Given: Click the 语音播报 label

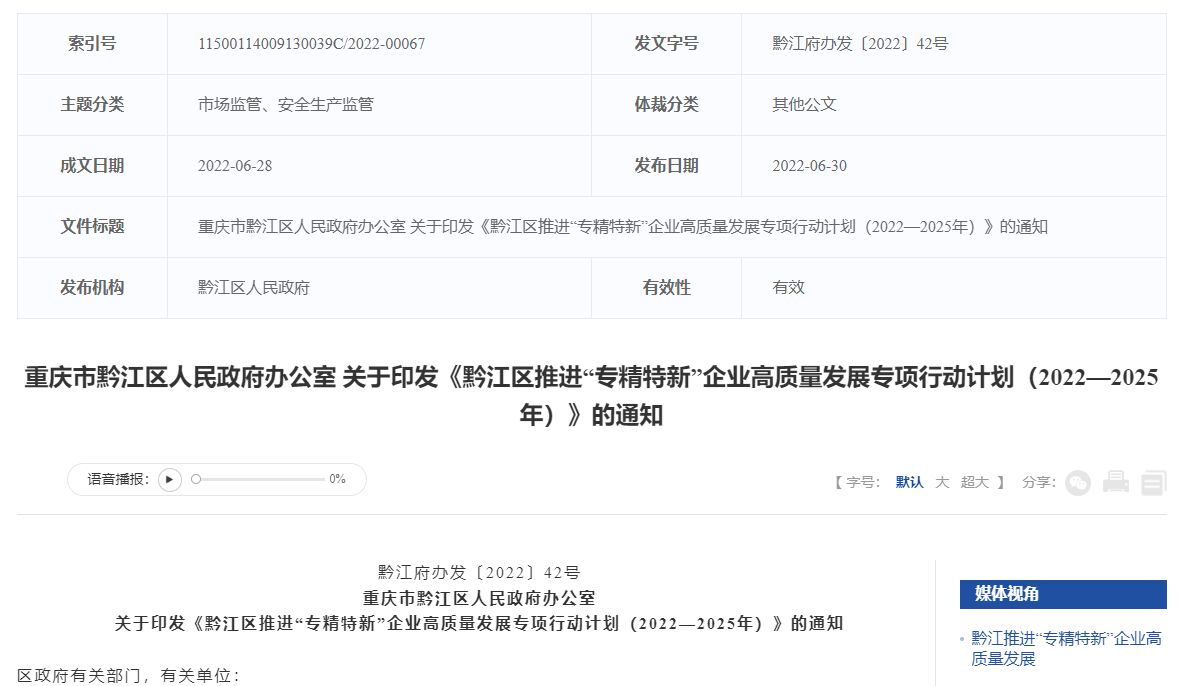Looking at the screenshot, I should (x=118, y=479).
